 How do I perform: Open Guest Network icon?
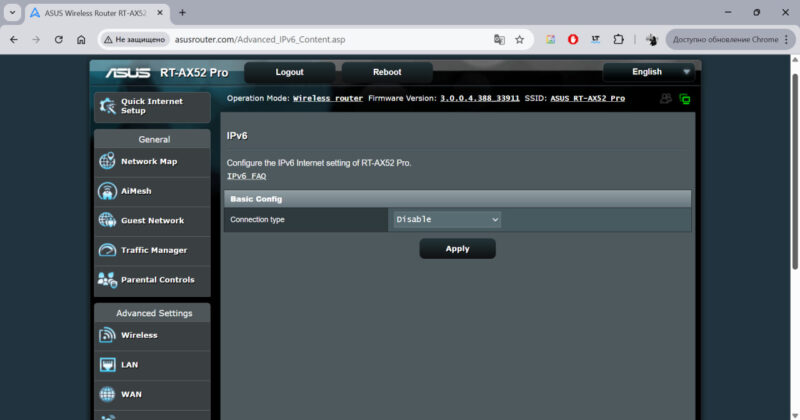point(107,220)
